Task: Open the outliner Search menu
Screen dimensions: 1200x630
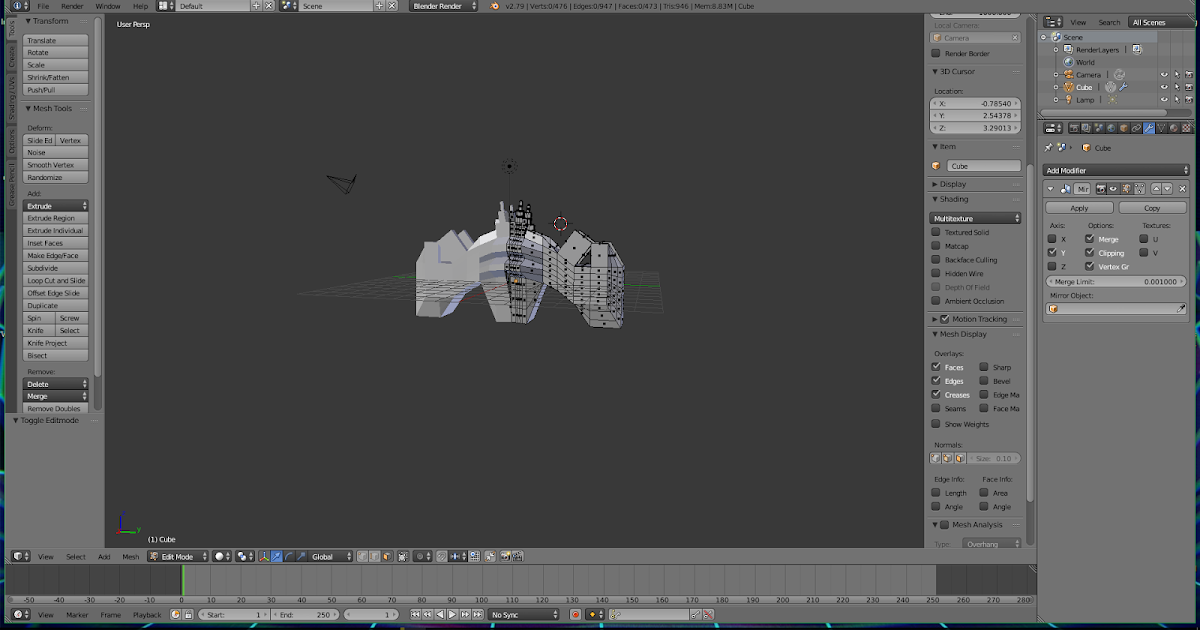Action: coord(1109,22)
